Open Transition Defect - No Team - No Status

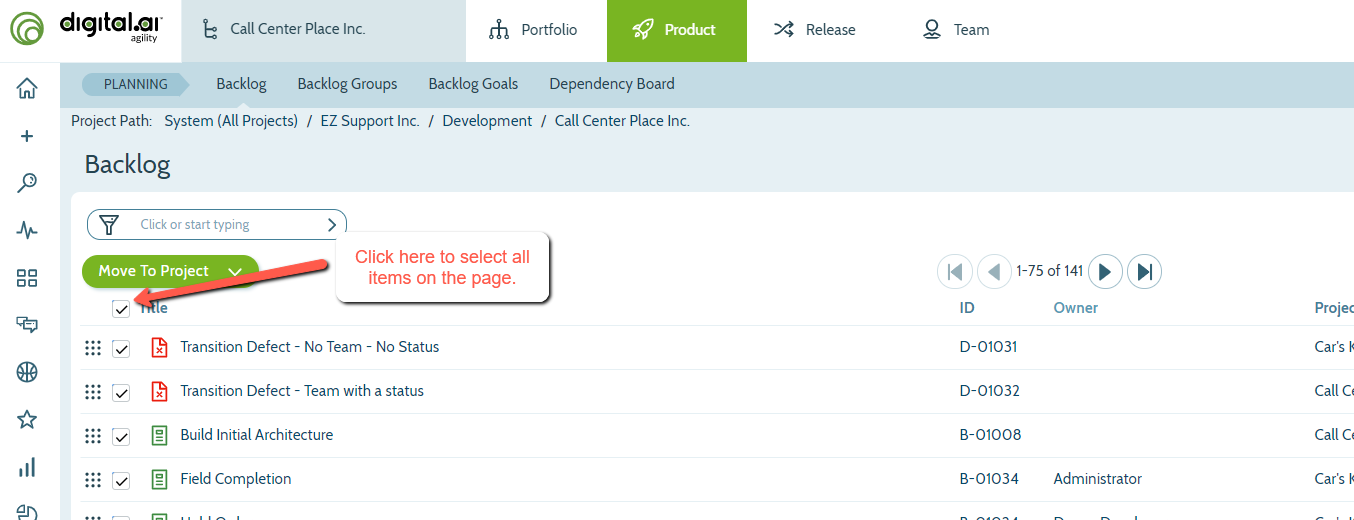[309, 347]
